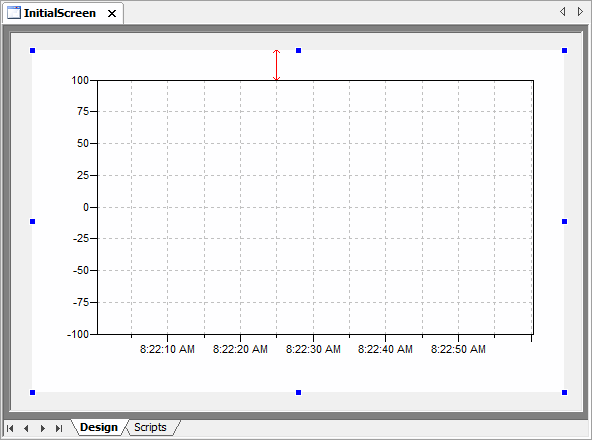Click the left-middle selection handle
592x440 pixels.
click(32, 221)
